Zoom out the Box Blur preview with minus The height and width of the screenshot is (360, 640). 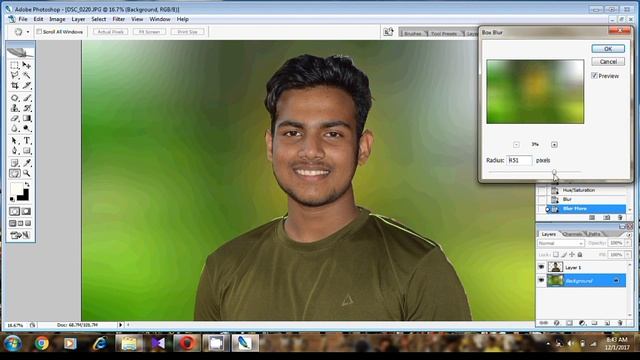[516, 144]
